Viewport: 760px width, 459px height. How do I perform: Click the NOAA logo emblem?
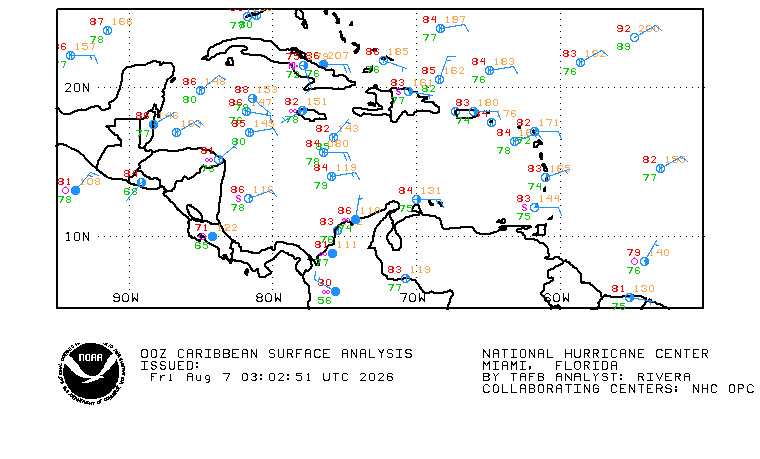click(92, 372)
